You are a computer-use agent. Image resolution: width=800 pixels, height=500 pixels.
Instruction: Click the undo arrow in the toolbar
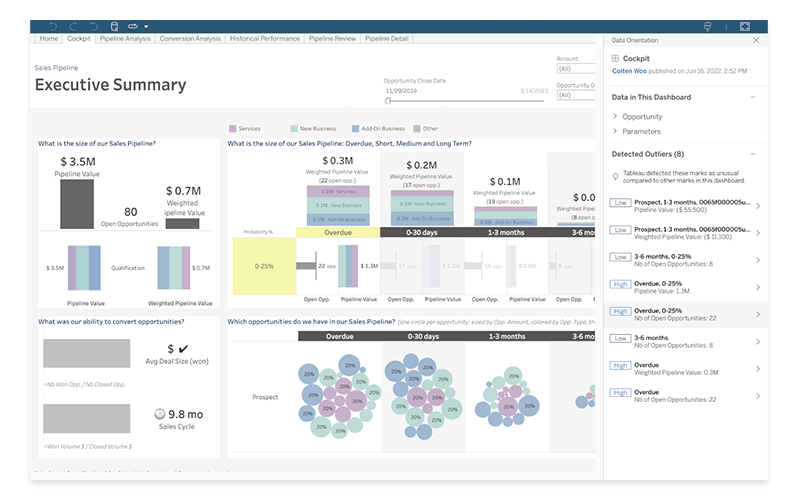coord(53,26)
